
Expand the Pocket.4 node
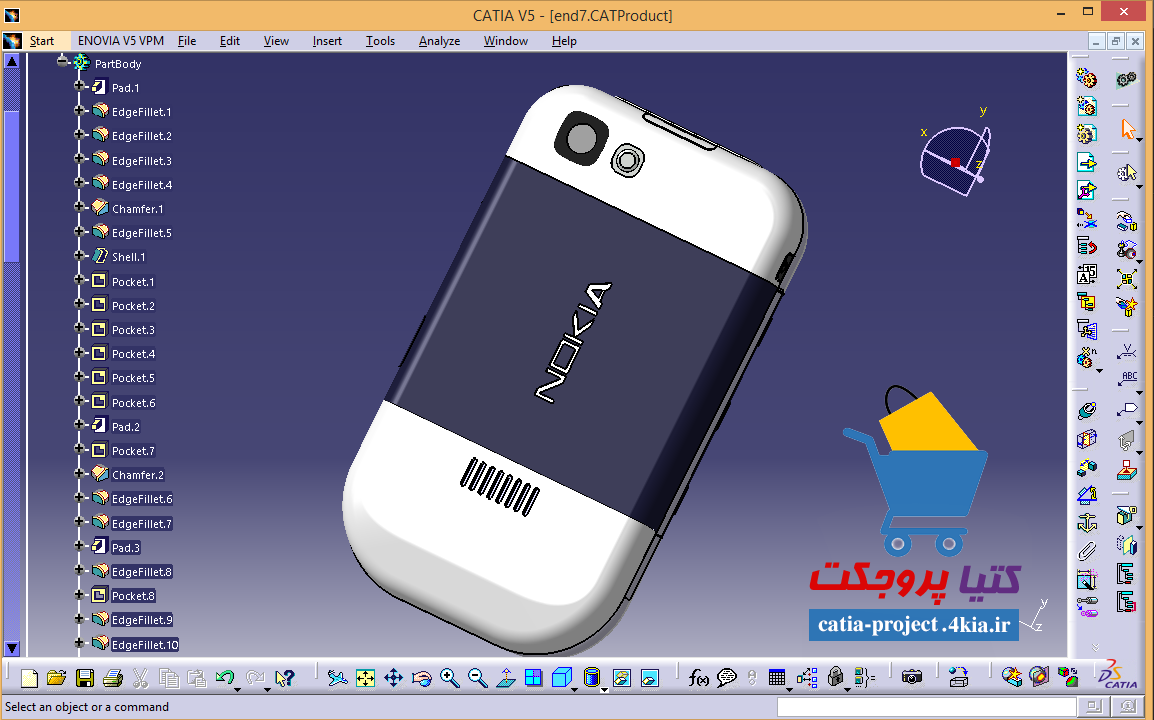pos(80,353)
